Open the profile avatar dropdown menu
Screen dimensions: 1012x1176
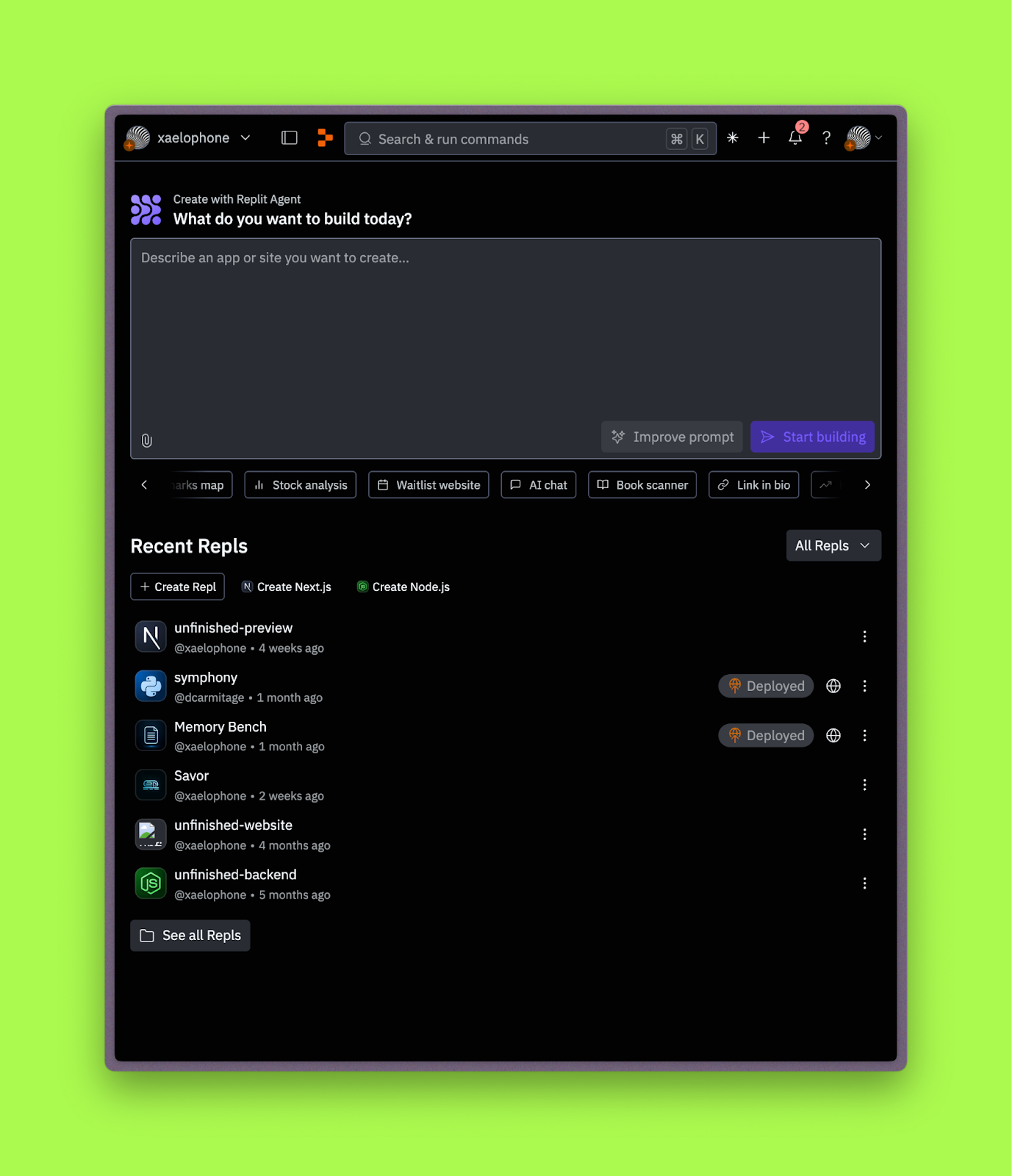point(864,138)
